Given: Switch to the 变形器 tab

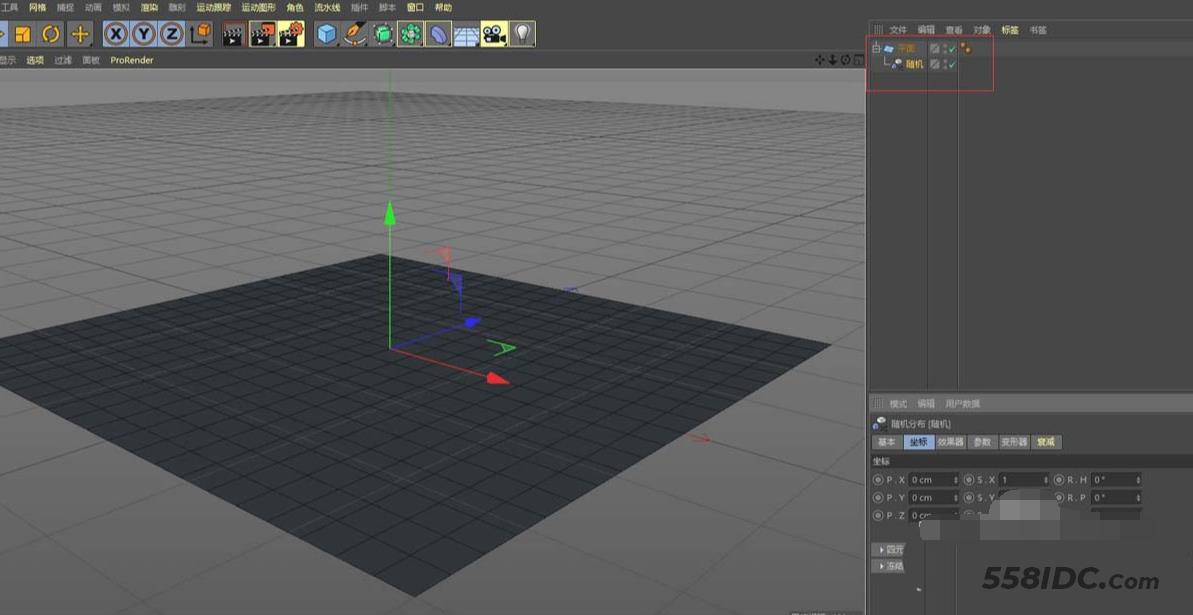Looking at the screenshot, I should point(1013,442).
